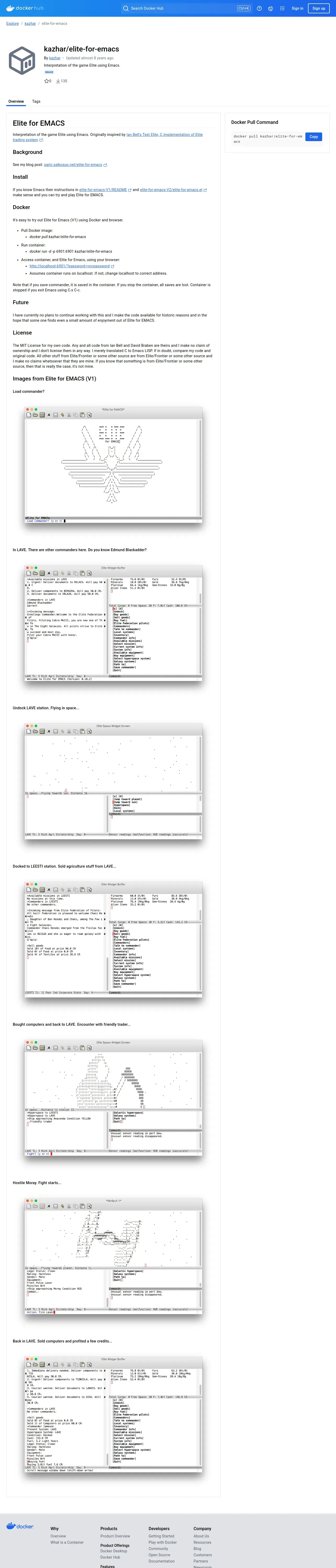The height and width of the screenshot is (1568, 336).
Task: Click the Sign in link
Action: pyautogui.click(x=298, y=9)
